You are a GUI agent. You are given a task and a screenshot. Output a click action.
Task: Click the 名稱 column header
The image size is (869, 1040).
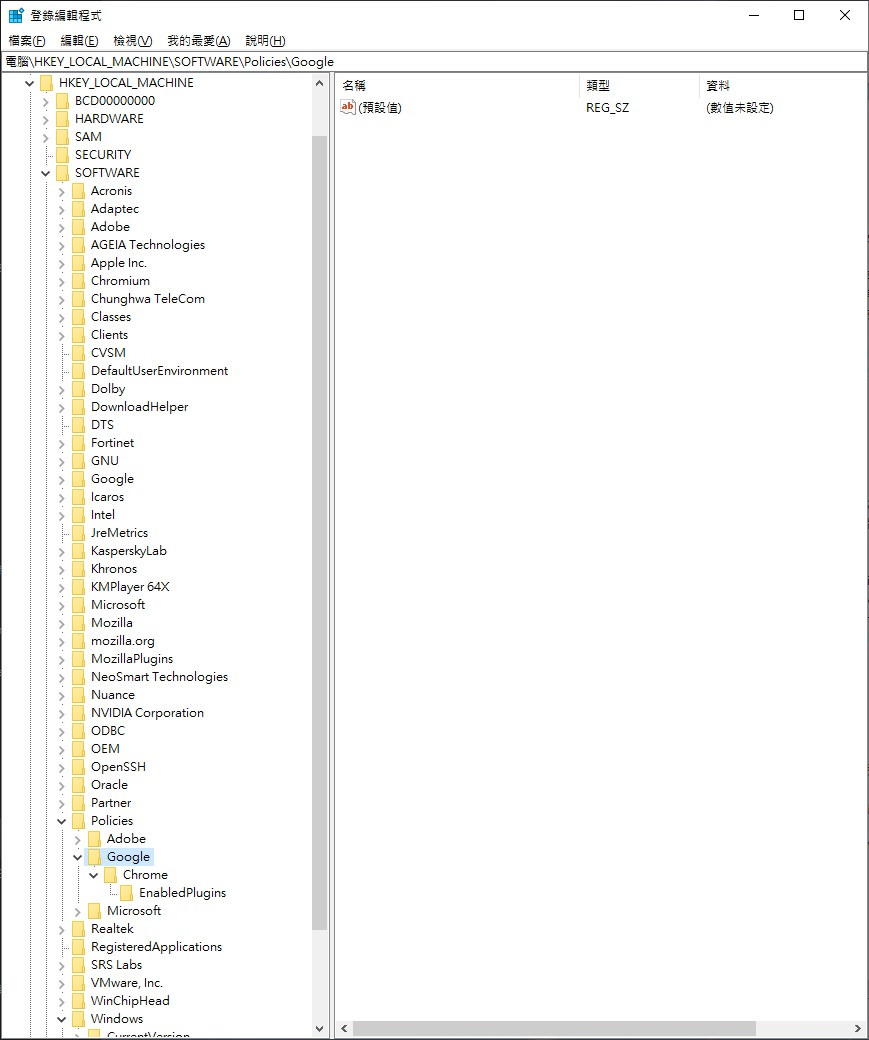click(458, 86)
